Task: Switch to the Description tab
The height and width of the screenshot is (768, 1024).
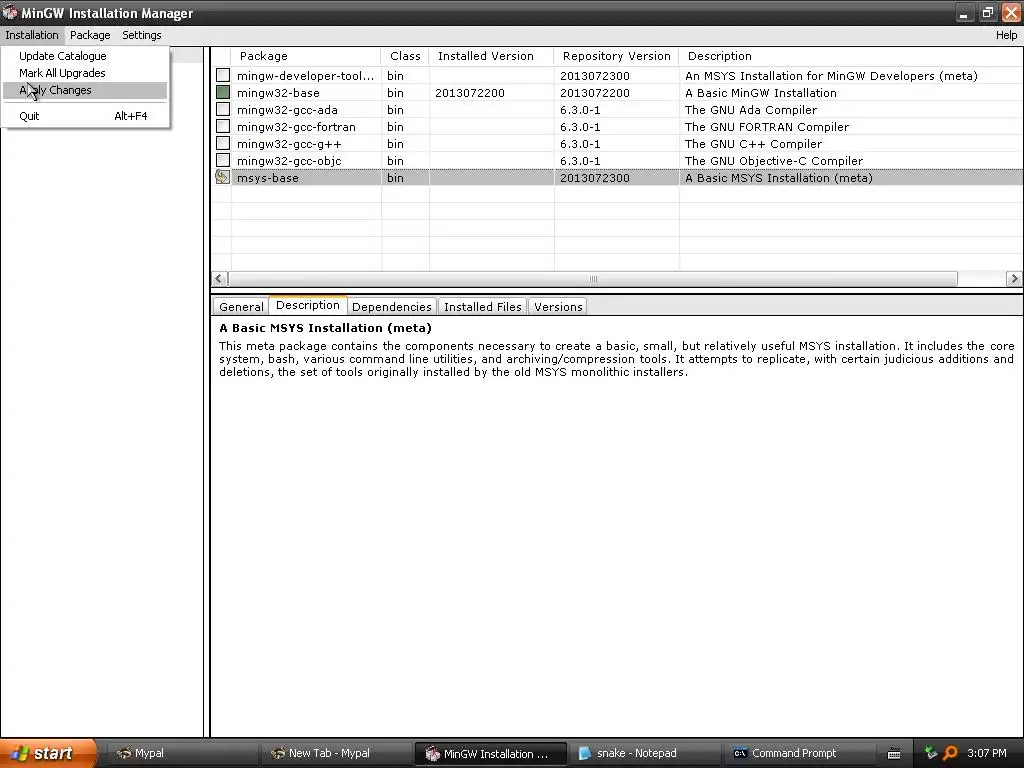Action: (308, 305)
